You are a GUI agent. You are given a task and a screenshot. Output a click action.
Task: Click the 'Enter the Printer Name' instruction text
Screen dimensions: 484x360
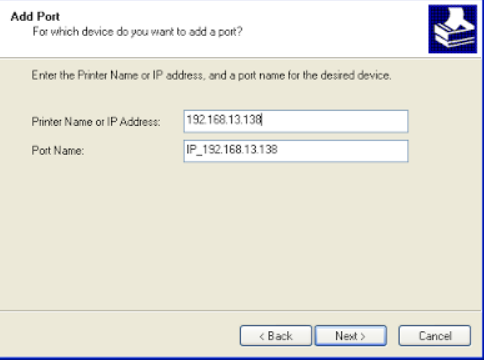(x=211, y=75)
